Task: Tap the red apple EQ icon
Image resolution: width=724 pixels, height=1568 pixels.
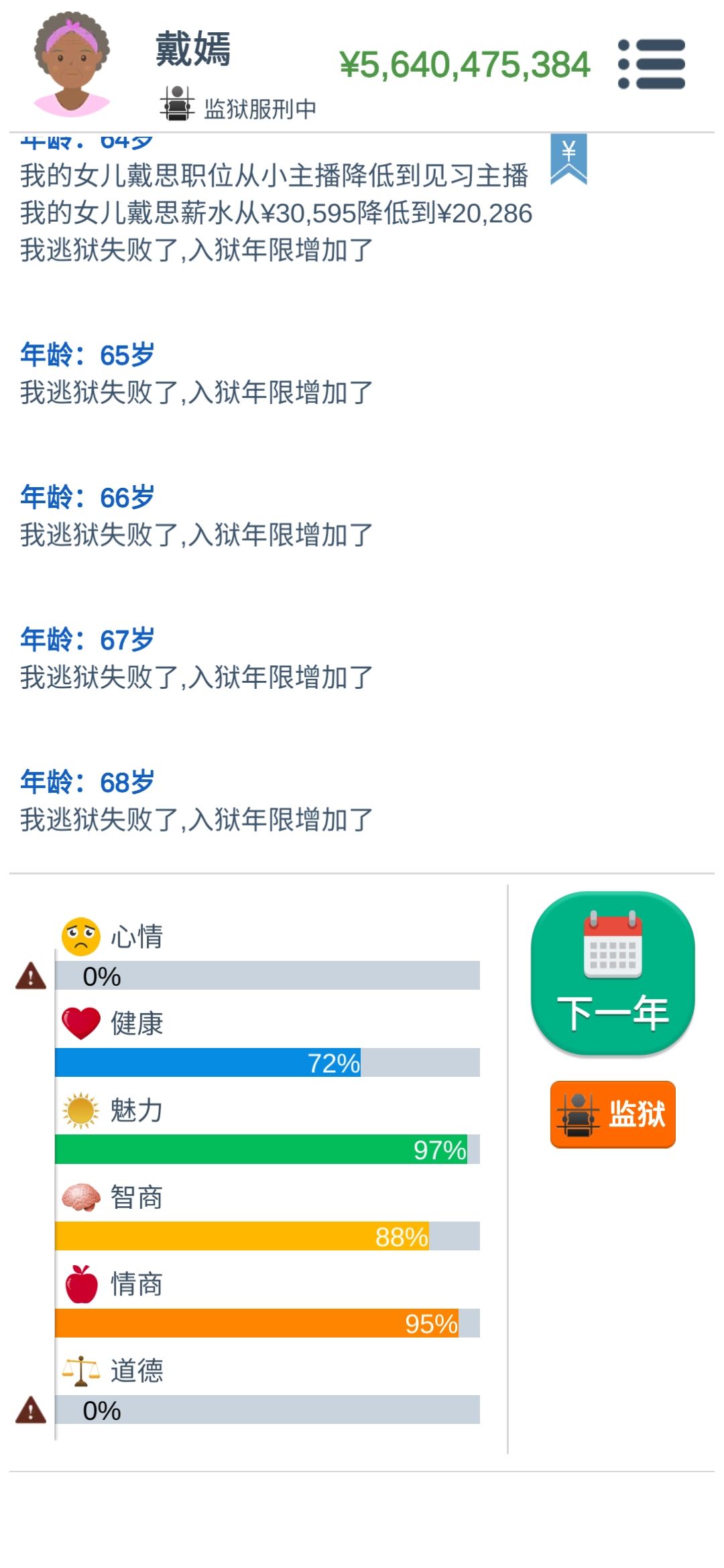Action: click(81, 1284)
